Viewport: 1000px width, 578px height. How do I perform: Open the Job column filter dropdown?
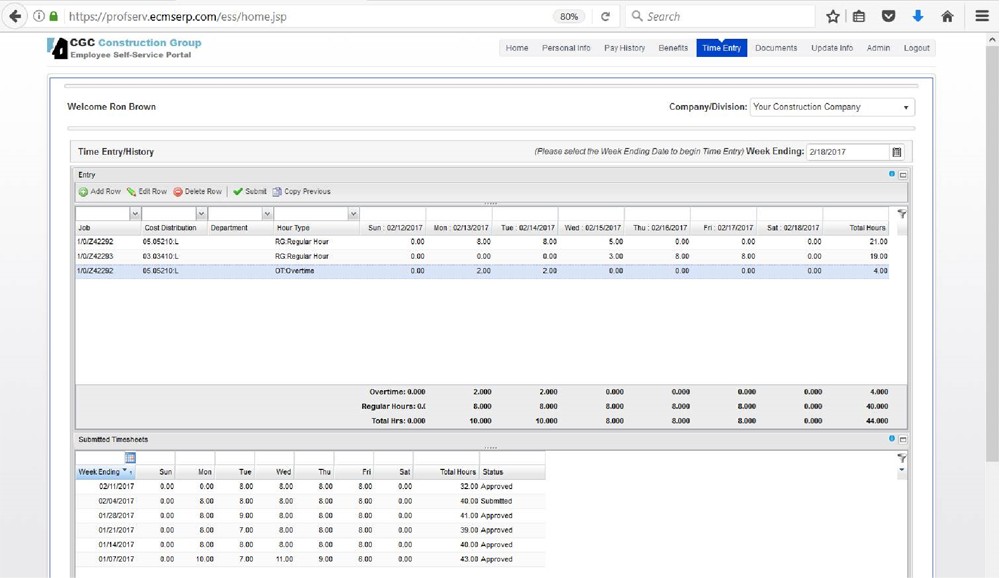click(135, 214)
